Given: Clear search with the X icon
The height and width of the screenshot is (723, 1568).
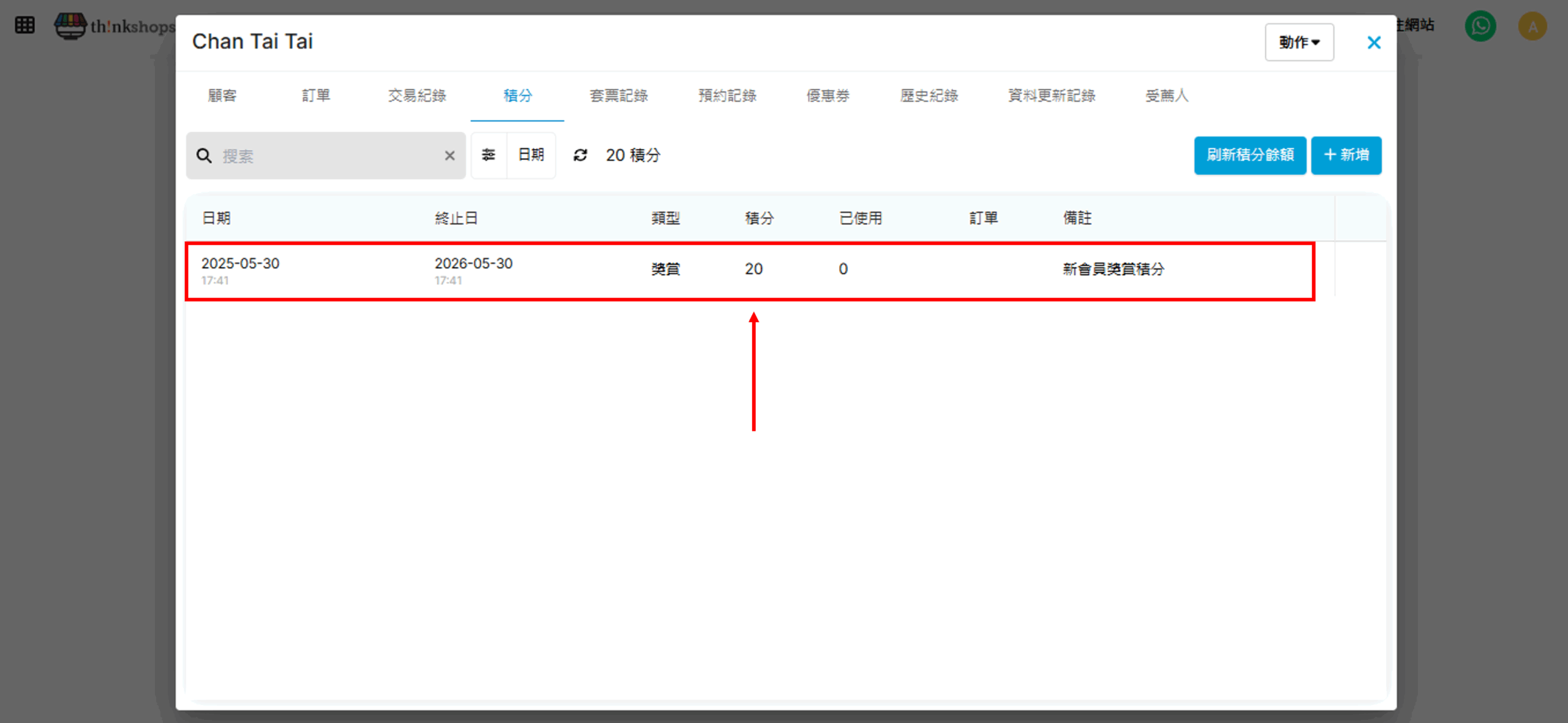Looking at the screenshot, I should click(x=450, y=156).
